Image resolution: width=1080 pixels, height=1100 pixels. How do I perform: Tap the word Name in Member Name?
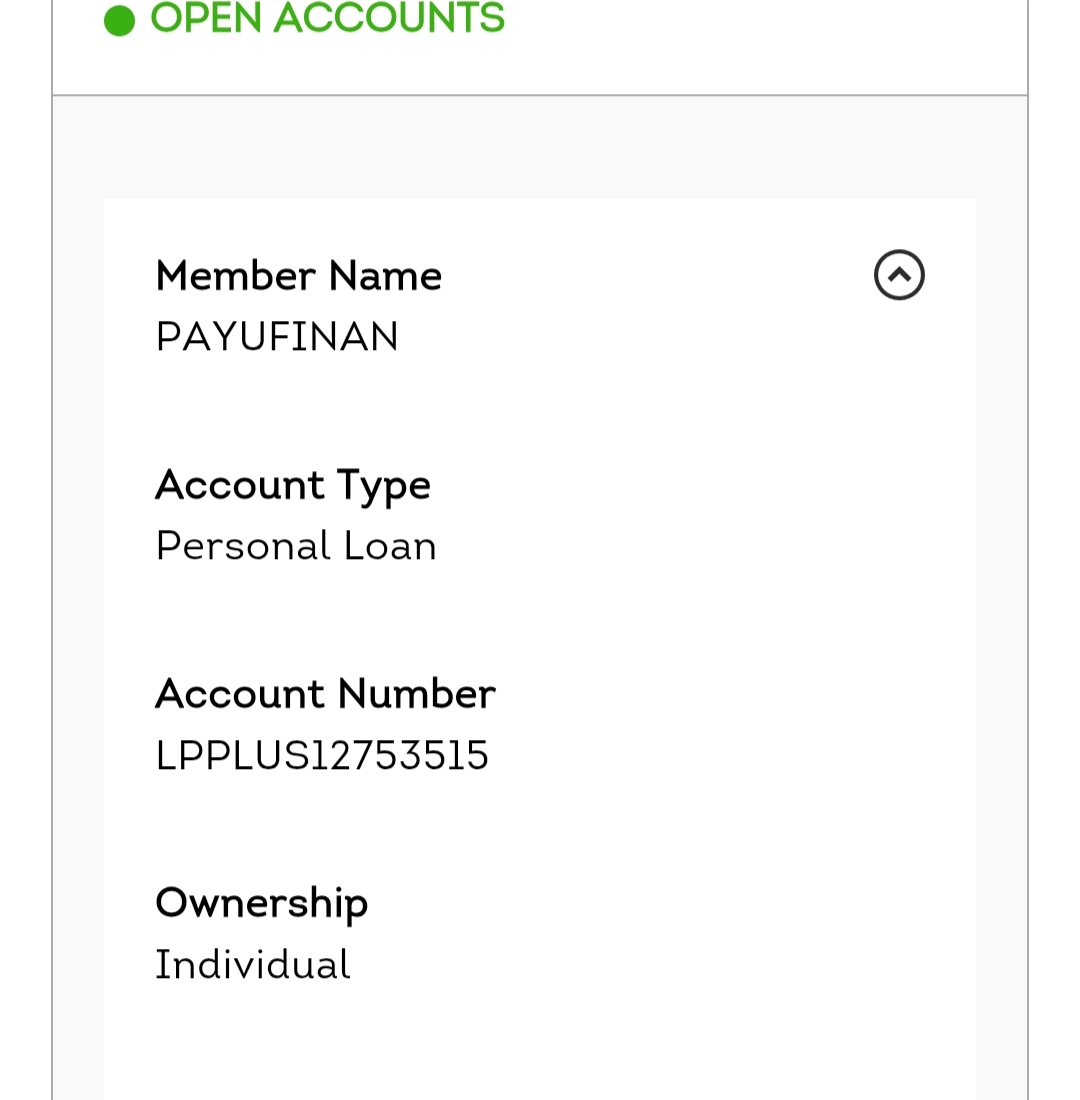pyautogui.click(x=385, y=276)
